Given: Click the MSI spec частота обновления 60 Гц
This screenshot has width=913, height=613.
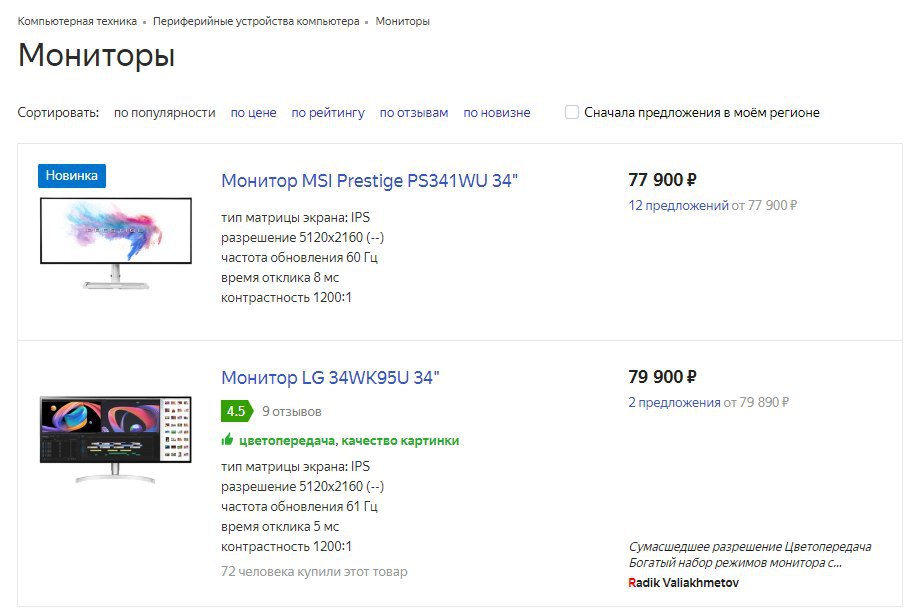Looking at the screenshot, I should [299, 257].
